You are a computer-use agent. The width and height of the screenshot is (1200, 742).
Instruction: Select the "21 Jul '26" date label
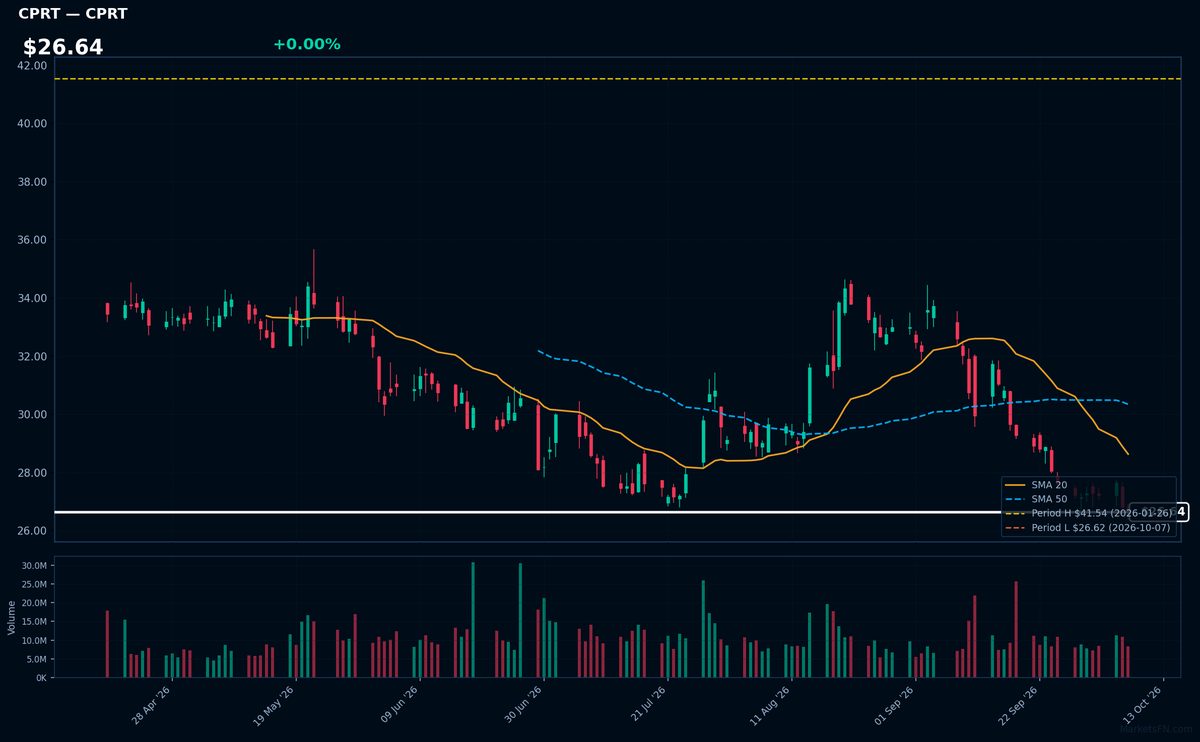click(646, 704)
